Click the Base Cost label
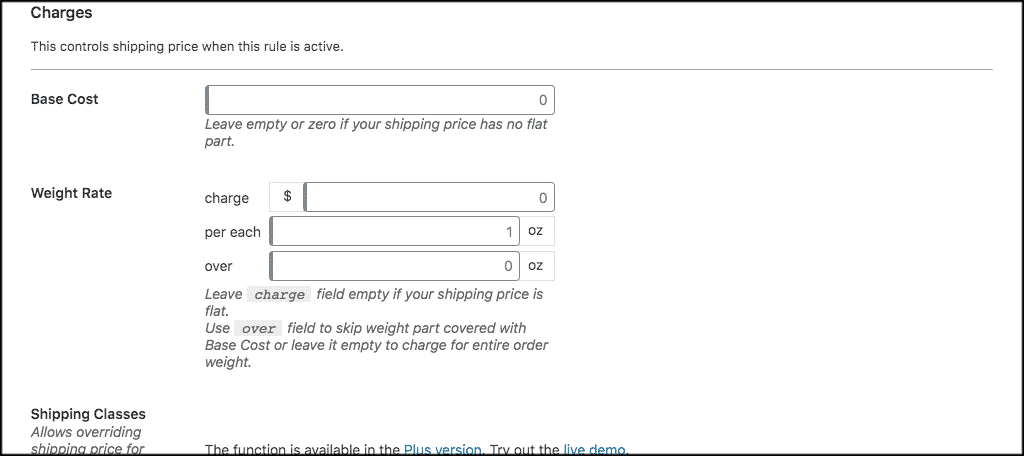 coord(65,99)
